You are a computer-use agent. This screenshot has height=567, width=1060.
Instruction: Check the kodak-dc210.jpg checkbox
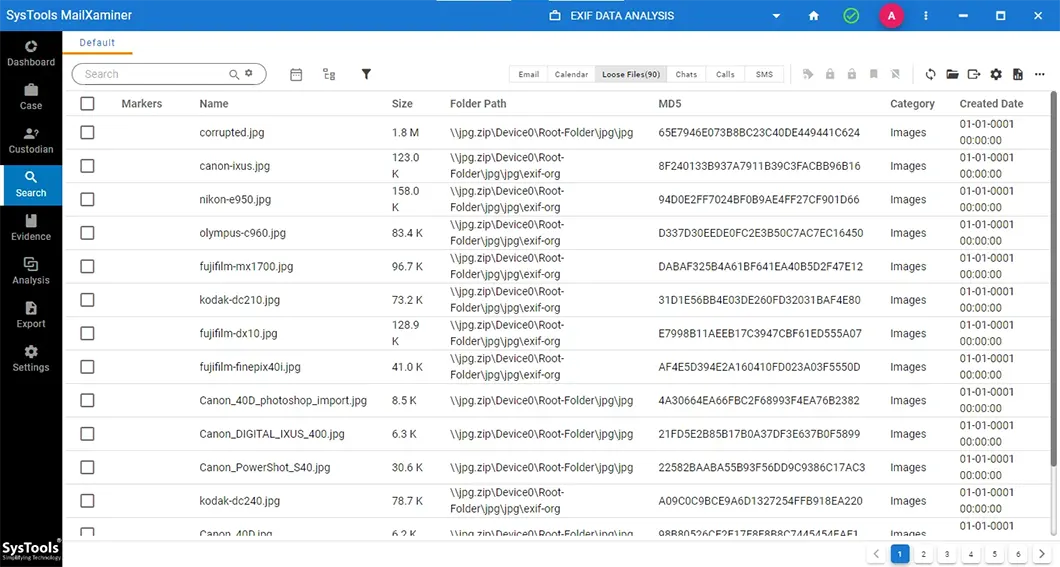(x=87, y=299)
